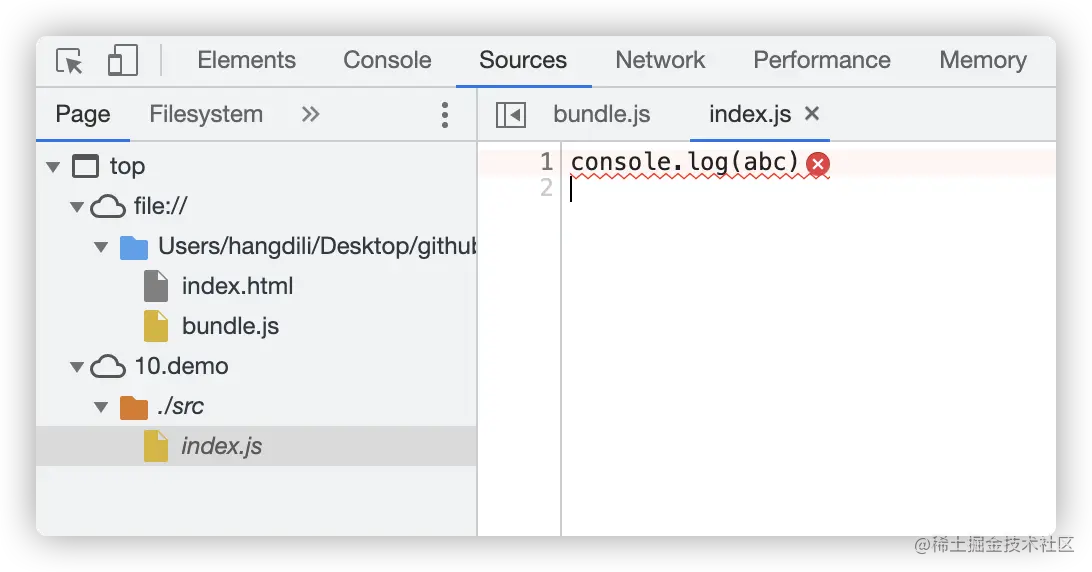Image resolution: width=1092 pixels, height=572 pixels.
Task: Open the navigator three-dot menu
Action: pos(444,115)
